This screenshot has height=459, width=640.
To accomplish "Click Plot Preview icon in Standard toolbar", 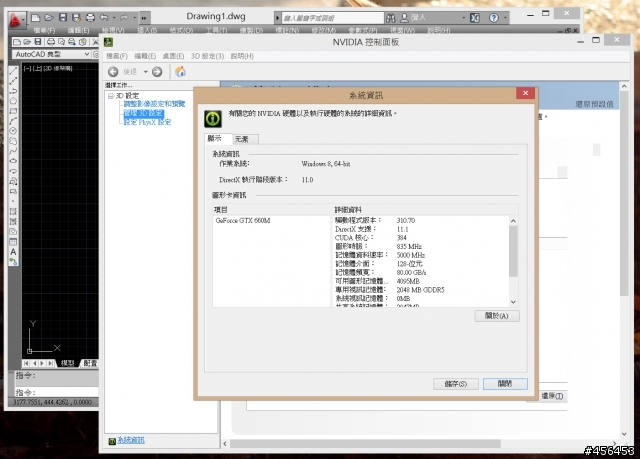I will 61,42.
